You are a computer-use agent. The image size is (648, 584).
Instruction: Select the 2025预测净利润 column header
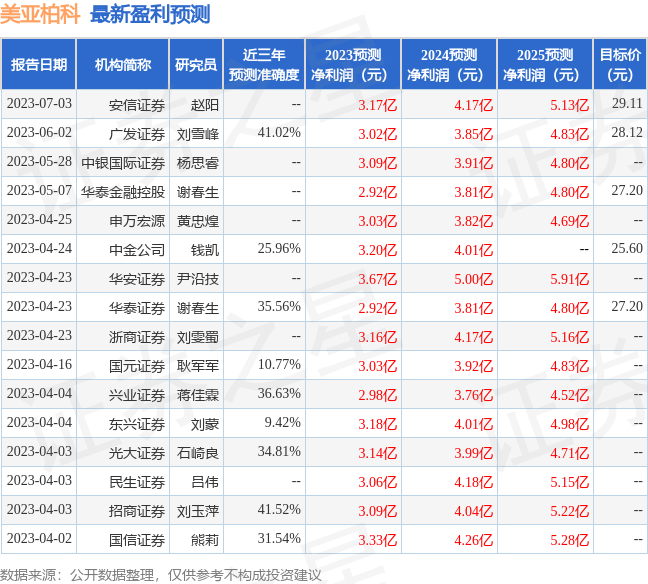click(x=545, y=64)
